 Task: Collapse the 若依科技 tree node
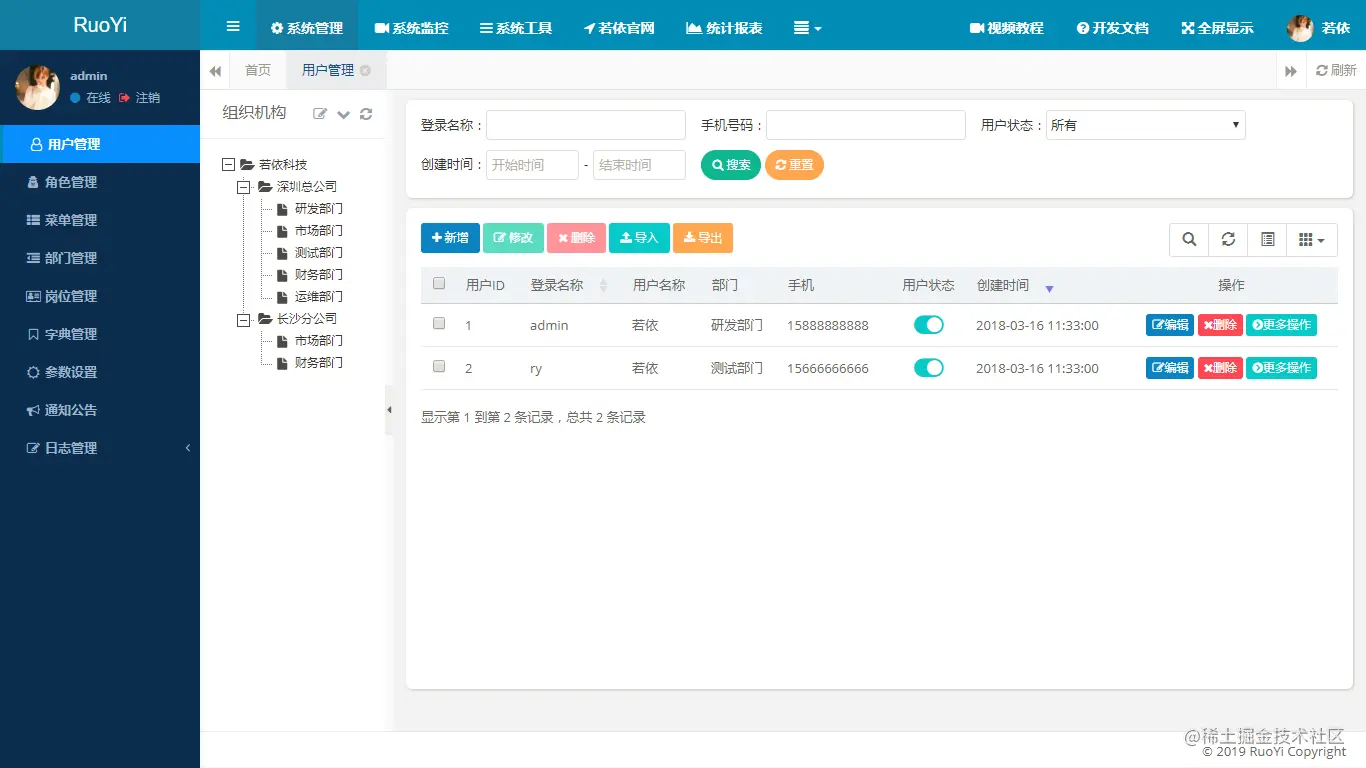pyautogui.click(x=229, y=165)
